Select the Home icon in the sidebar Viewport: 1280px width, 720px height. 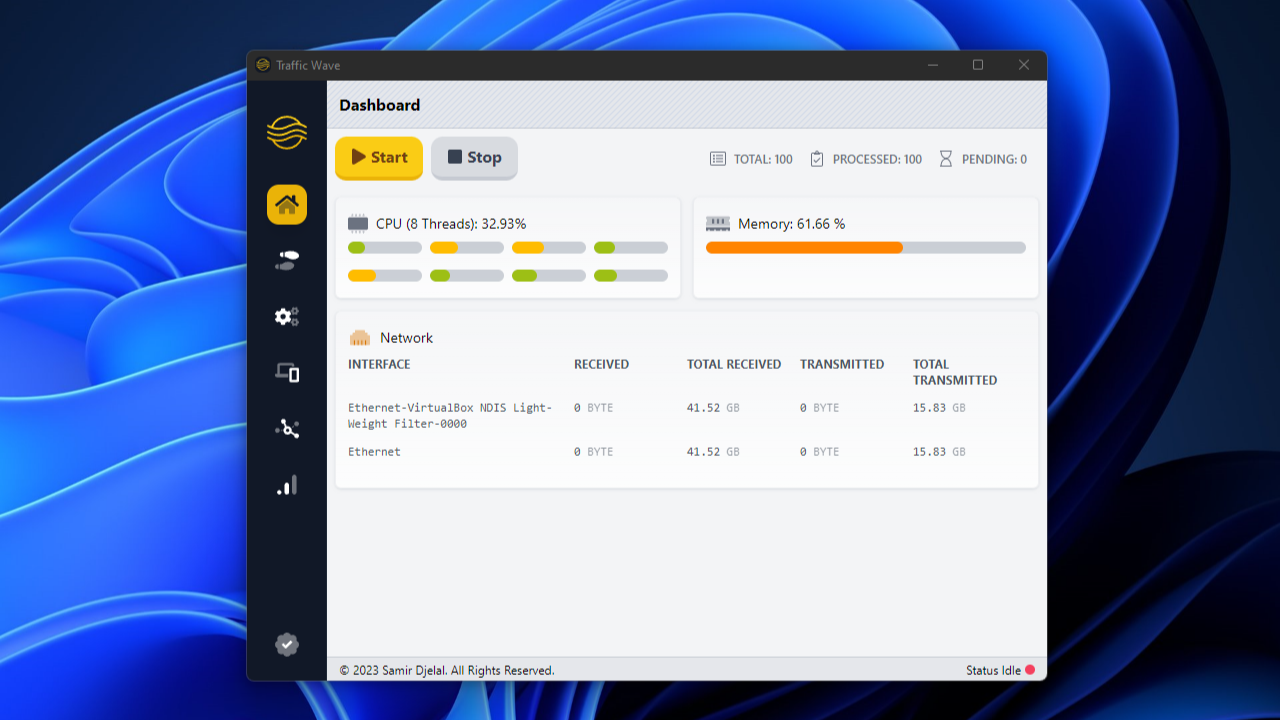click(x=287, y=204)
